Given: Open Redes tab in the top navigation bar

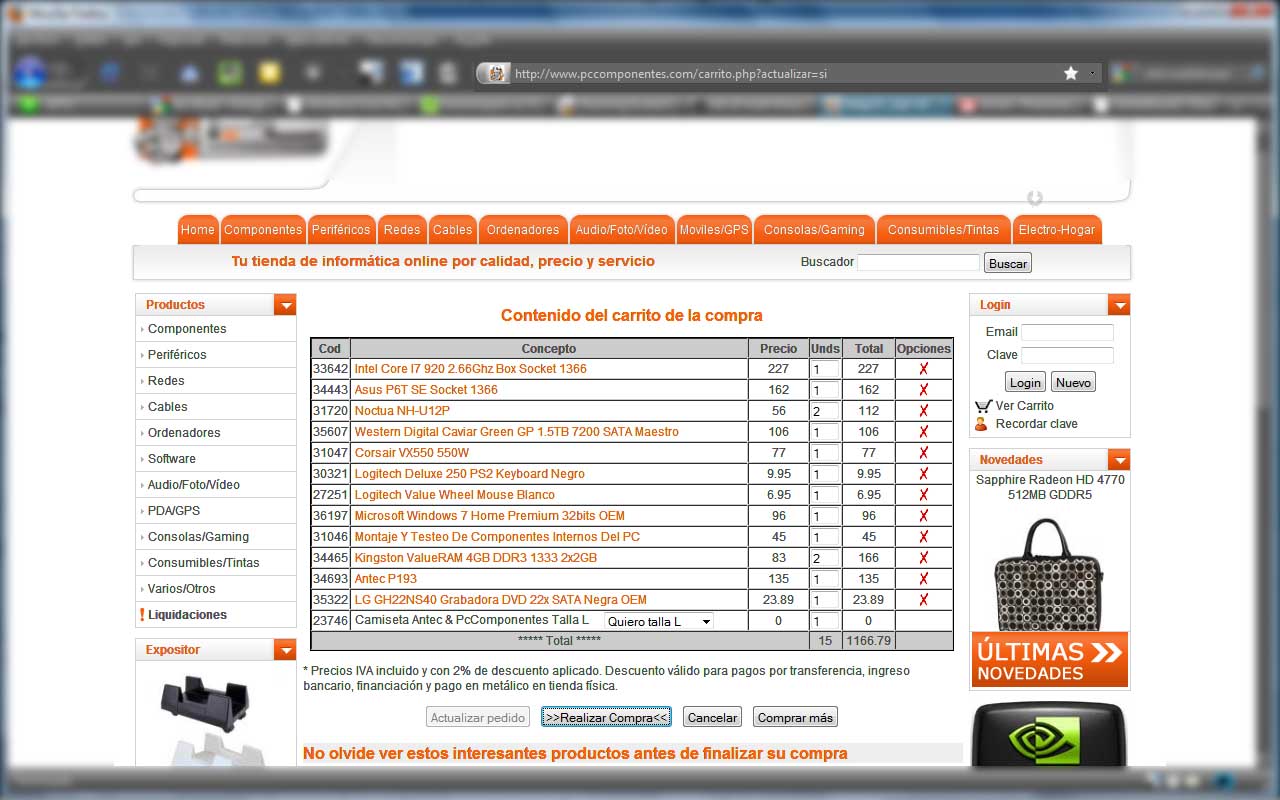Looking at the screenshot, I should [x=402, y=230].
